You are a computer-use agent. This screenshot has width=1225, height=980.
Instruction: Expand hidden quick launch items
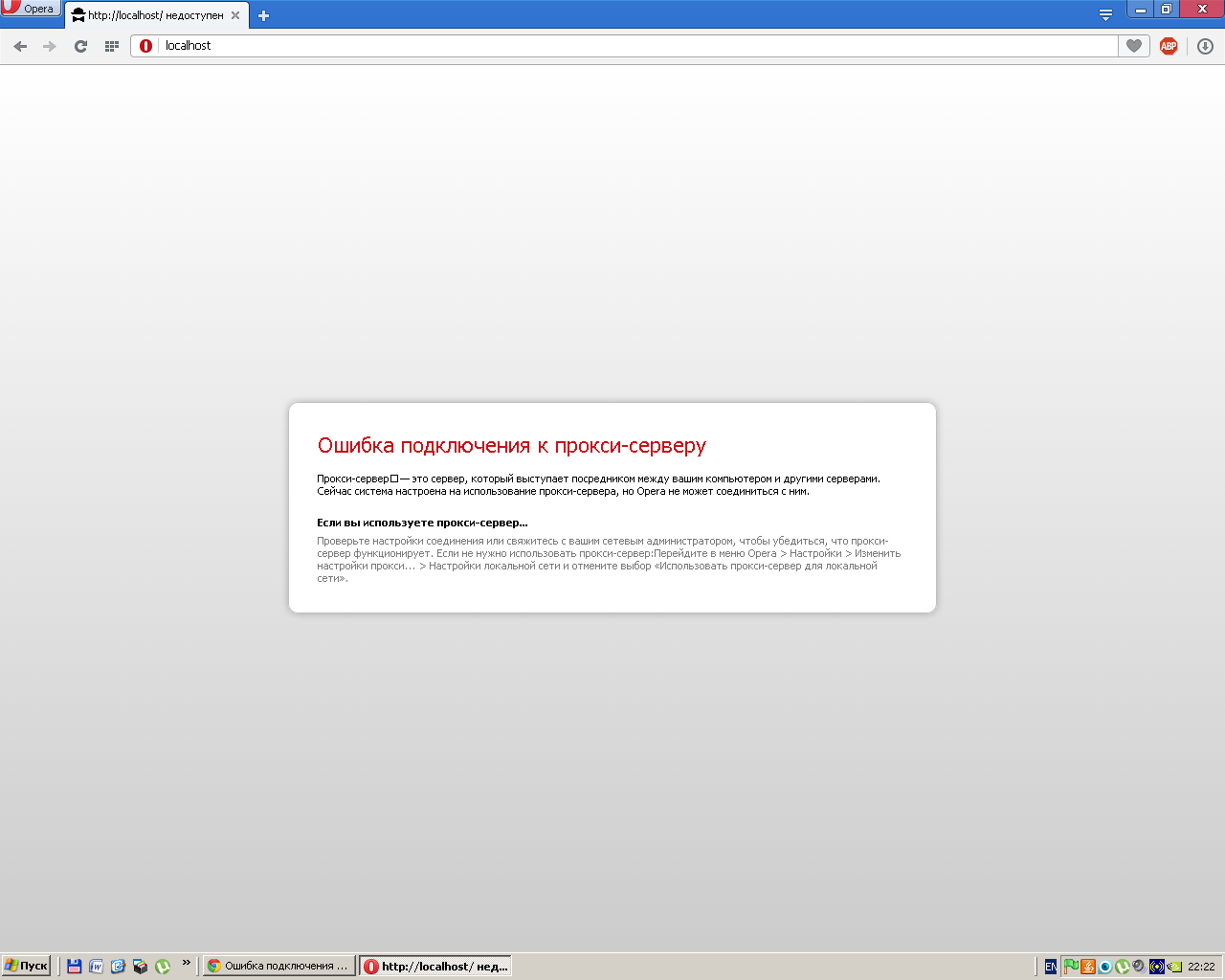tap(186, 963)
